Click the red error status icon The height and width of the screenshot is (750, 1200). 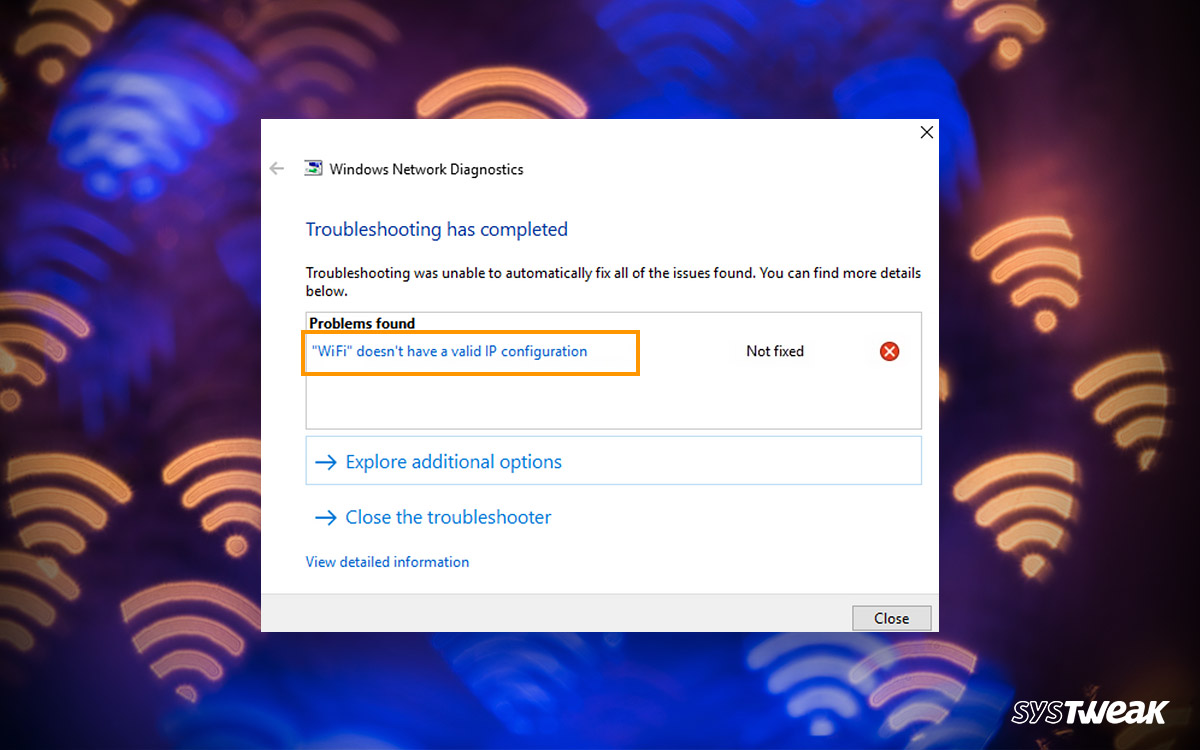click(x=889, y=351)
